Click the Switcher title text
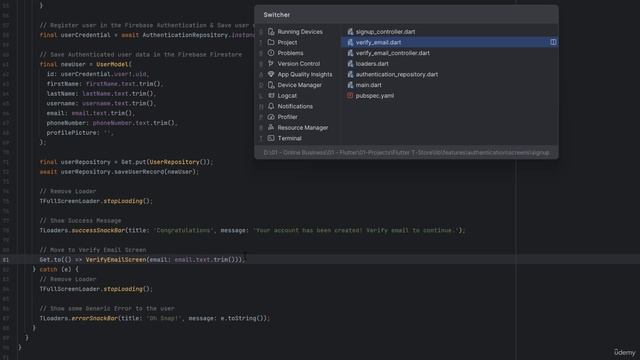640x360 pixels. pos(277,15)
